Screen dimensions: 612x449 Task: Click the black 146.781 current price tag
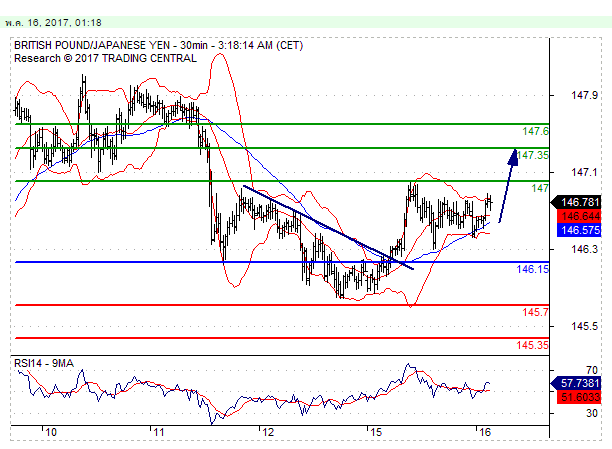tap(580, 202)
